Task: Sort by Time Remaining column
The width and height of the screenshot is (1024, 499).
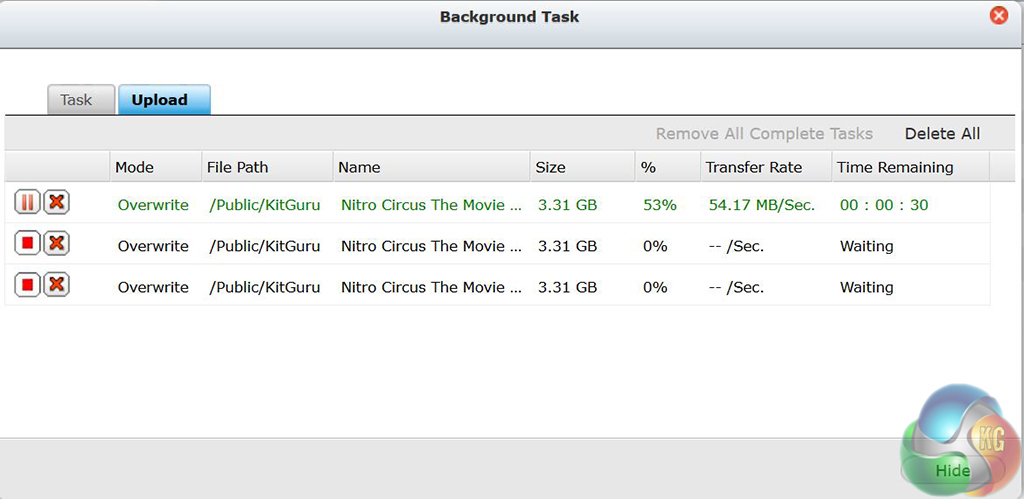Action: click(895, 167)
